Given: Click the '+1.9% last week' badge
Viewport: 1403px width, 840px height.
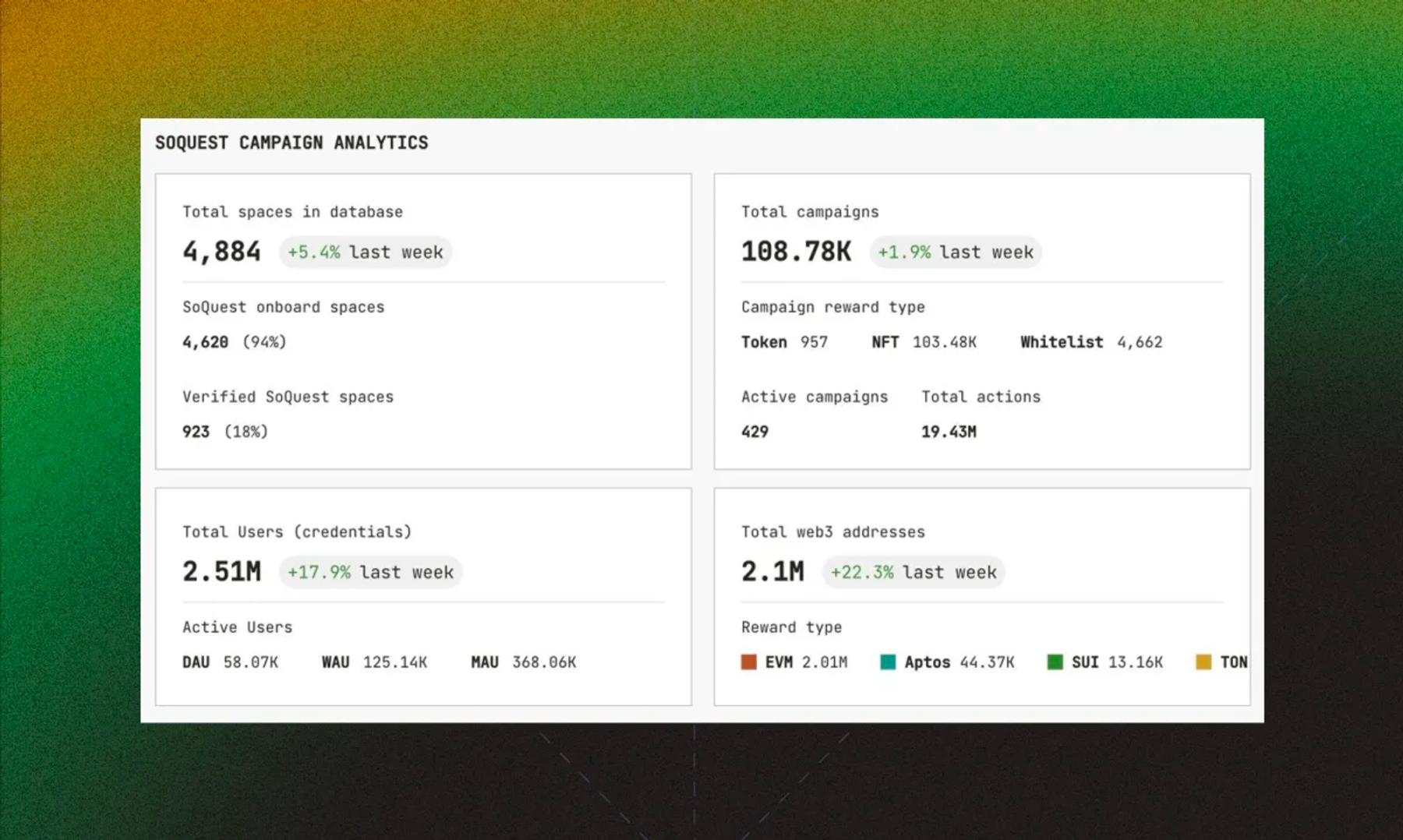Looking at the screenshot, I should click(956, 252).
